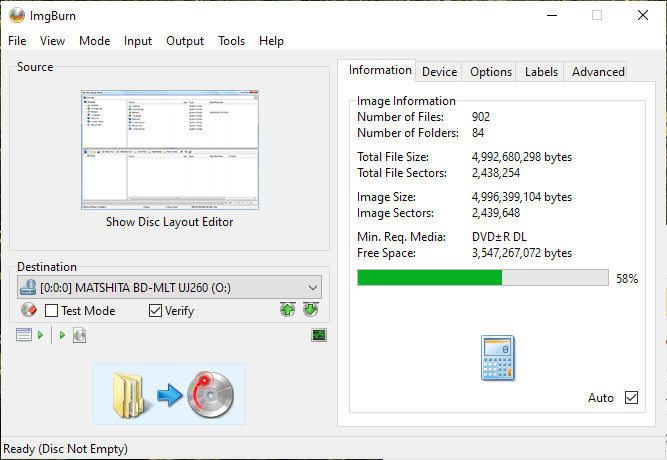
Task: Enable the Test Mode checkbox
Action: pyautogui.click(x=52, y=311)
